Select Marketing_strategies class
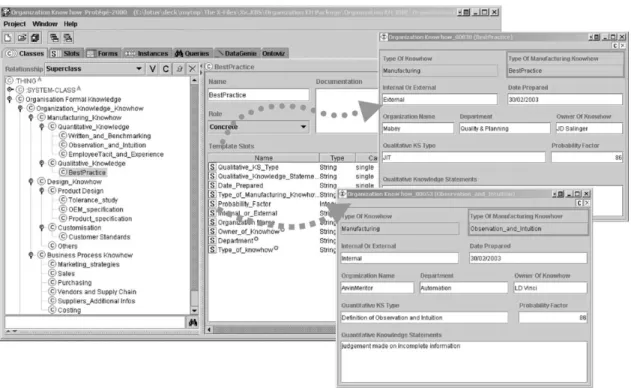 coord(89,264)
